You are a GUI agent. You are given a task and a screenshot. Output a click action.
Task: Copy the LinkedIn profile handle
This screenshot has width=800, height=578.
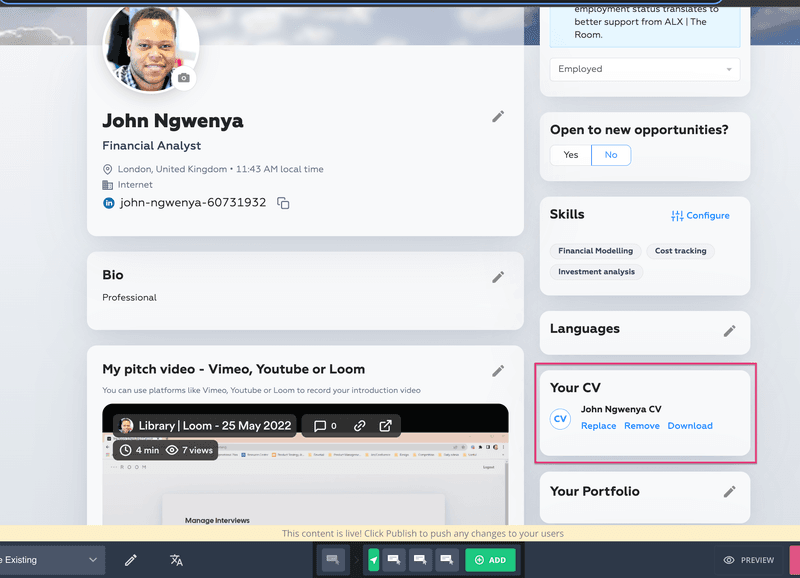283,203
